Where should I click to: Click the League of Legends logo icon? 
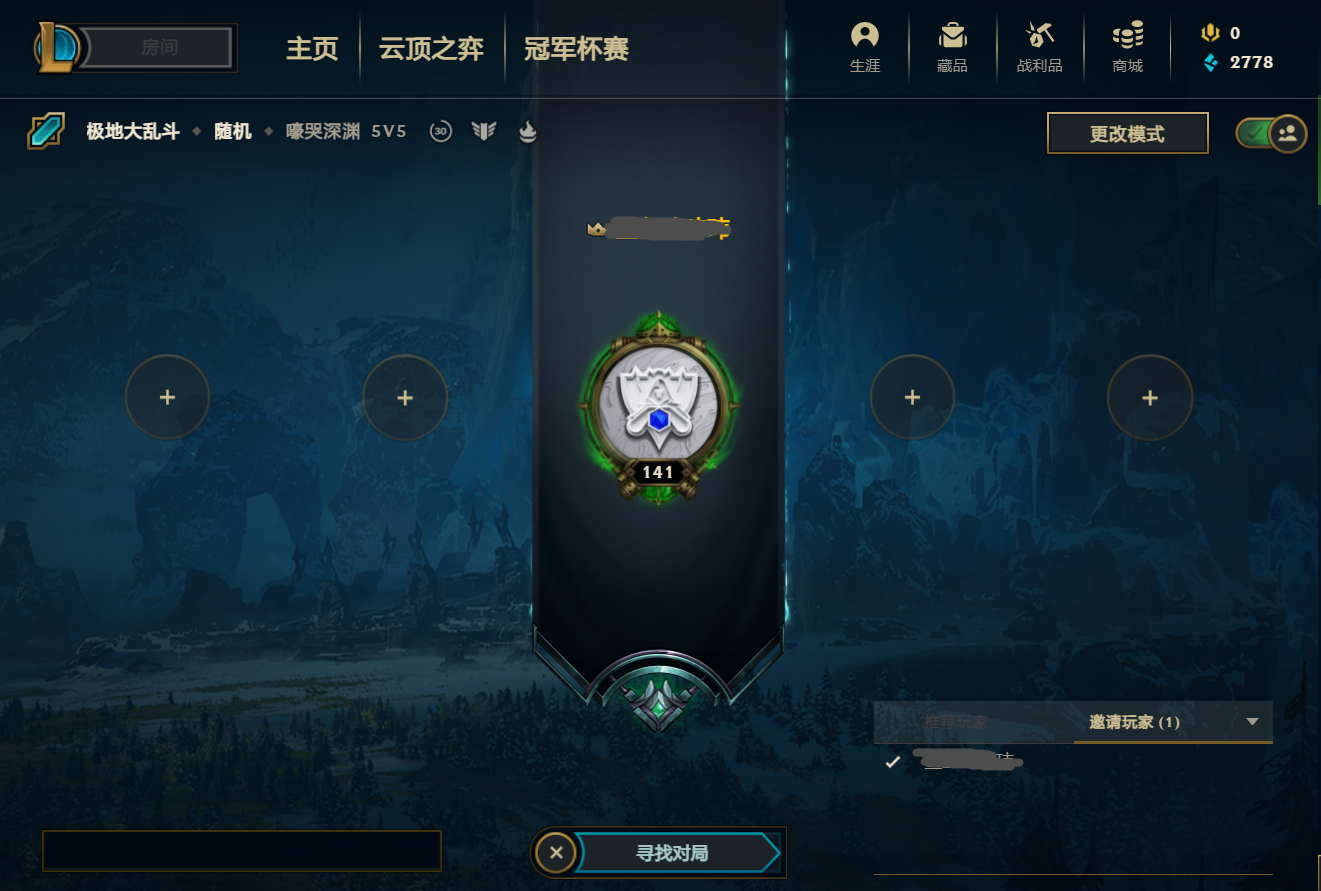coord(58,47)
